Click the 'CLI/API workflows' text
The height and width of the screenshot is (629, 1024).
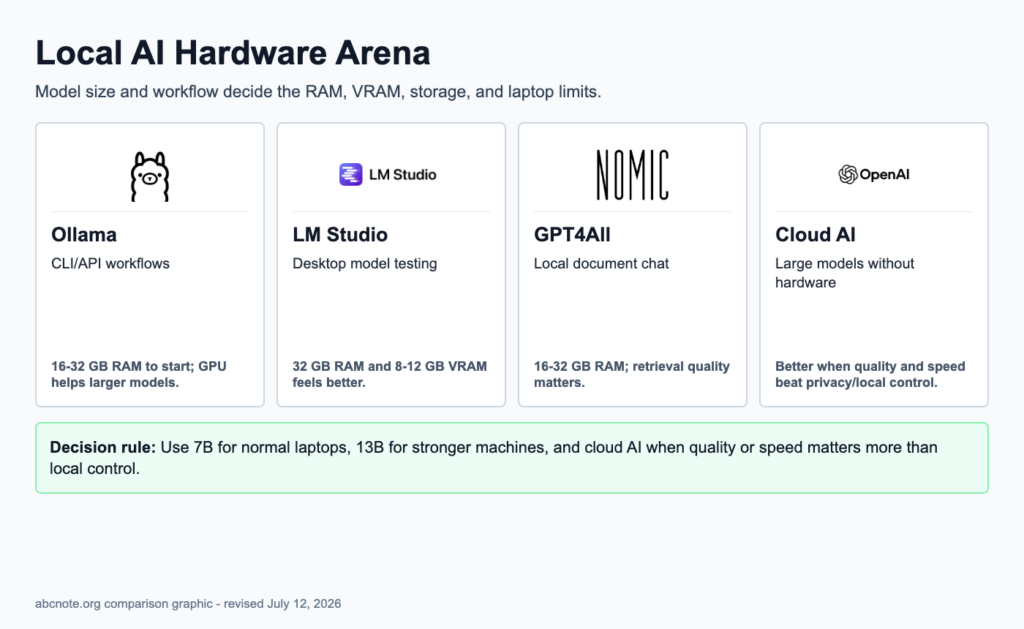(110, 263)
